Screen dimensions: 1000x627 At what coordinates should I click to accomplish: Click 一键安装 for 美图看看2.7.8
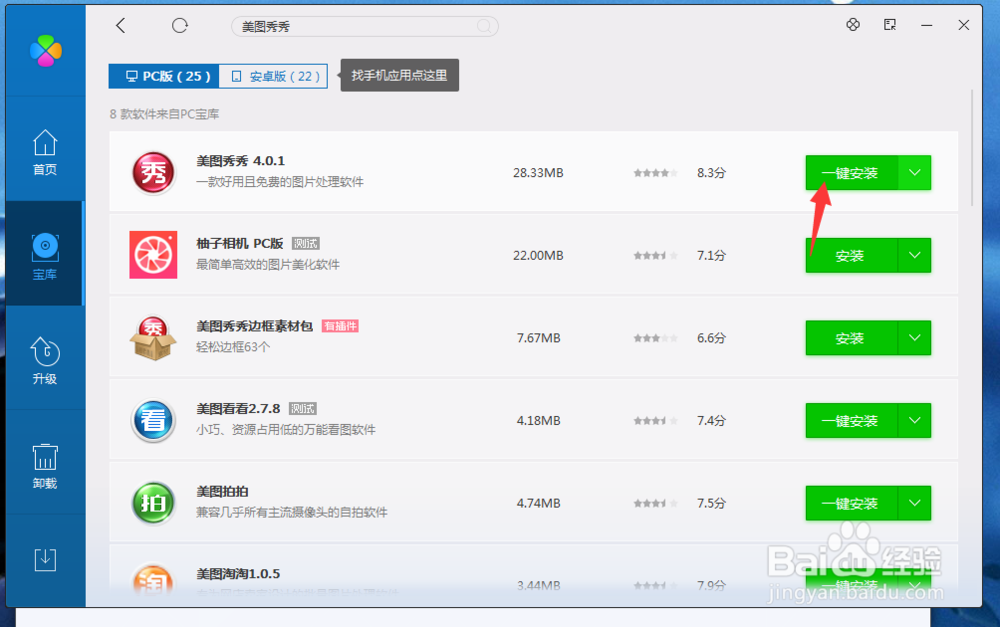pos(851,420)
